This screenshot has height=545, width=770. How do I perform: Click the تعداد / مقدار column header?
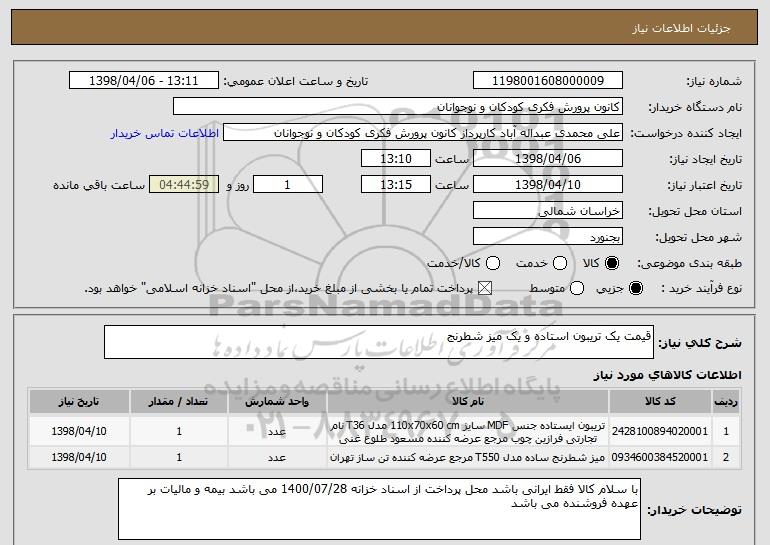pyautogui.click(x=179, y=402)
